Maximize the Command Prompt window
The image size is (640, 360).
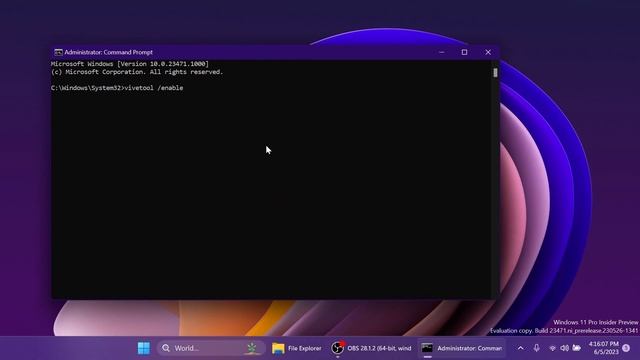pyautogui.click(x=464, y=52)
